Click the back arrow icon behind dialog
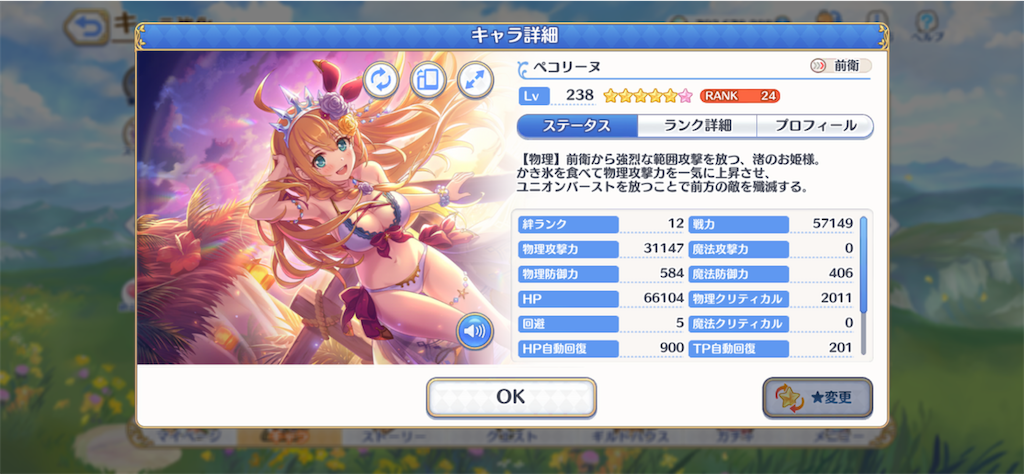The width and height of the screenshot is (1024, 474). tap(88, 28)
